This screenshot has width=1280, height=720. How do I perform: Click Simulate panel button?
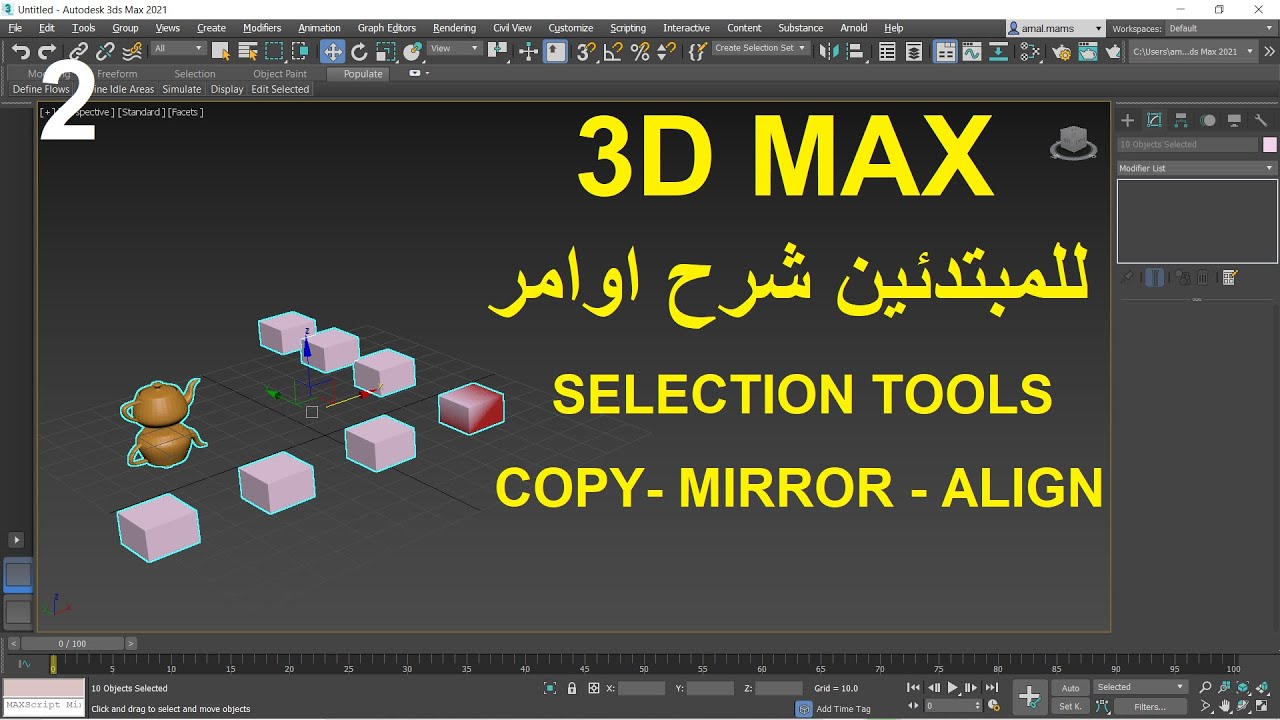tap(182, 89)
